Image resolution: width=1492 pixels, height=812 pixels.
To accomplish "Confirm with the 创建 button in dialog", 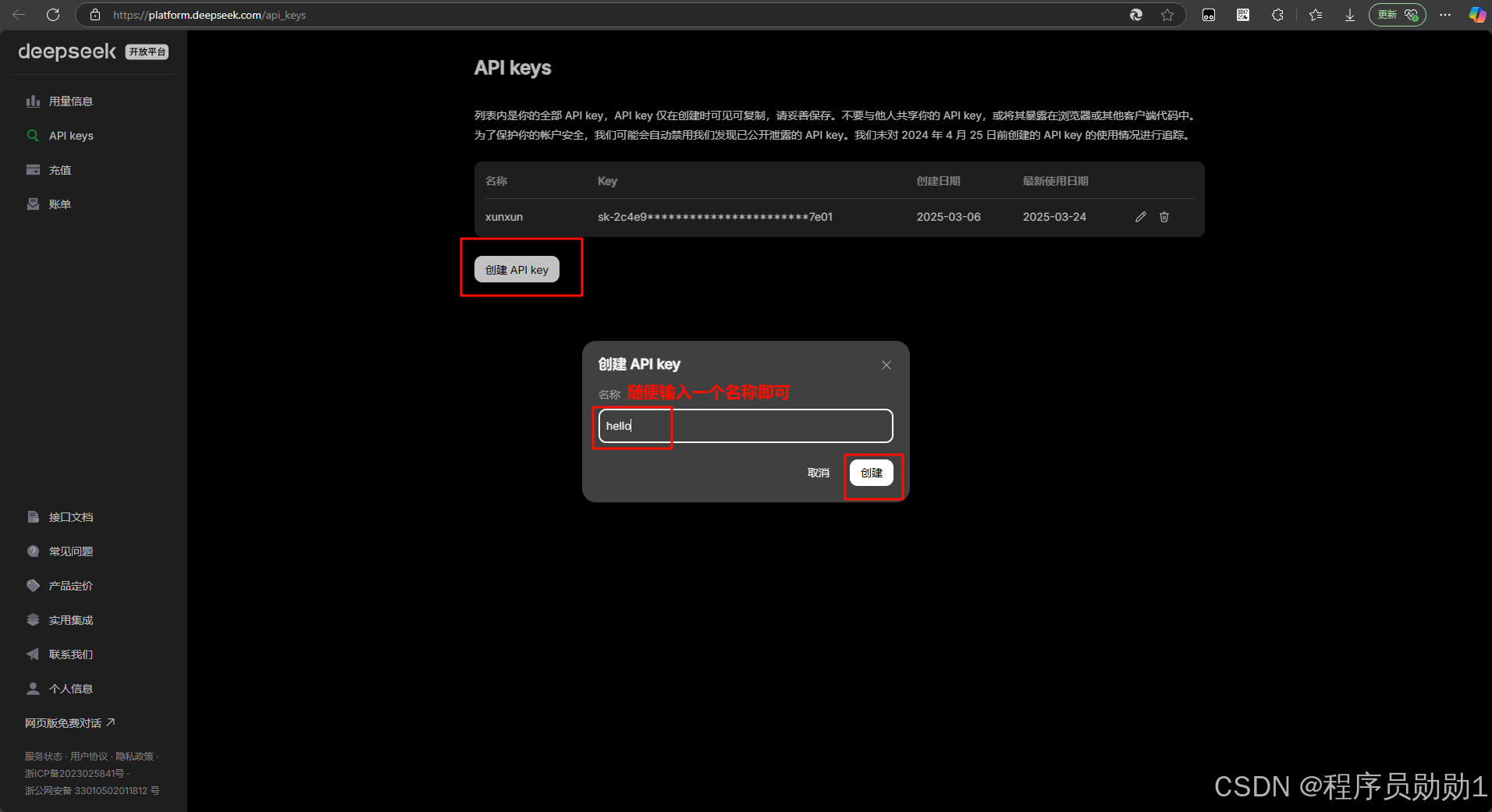I will point(872,473).
